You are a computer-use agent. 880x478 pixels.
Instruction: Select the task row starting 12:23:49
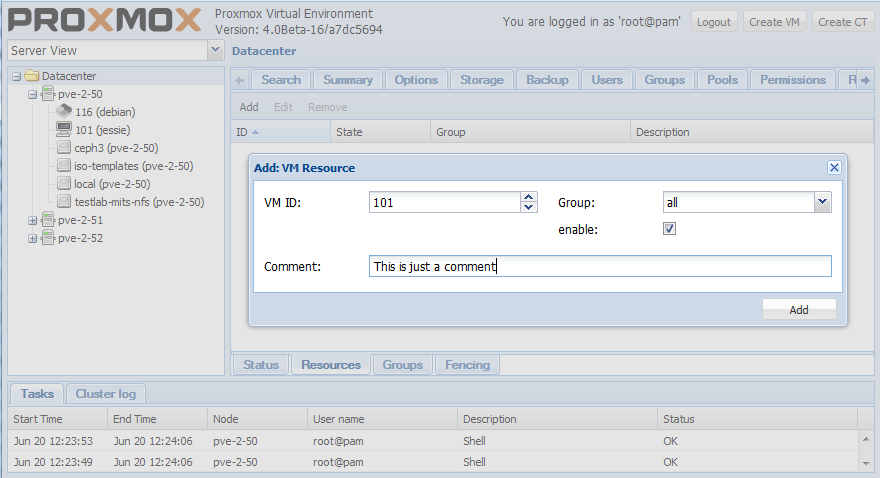433,462
